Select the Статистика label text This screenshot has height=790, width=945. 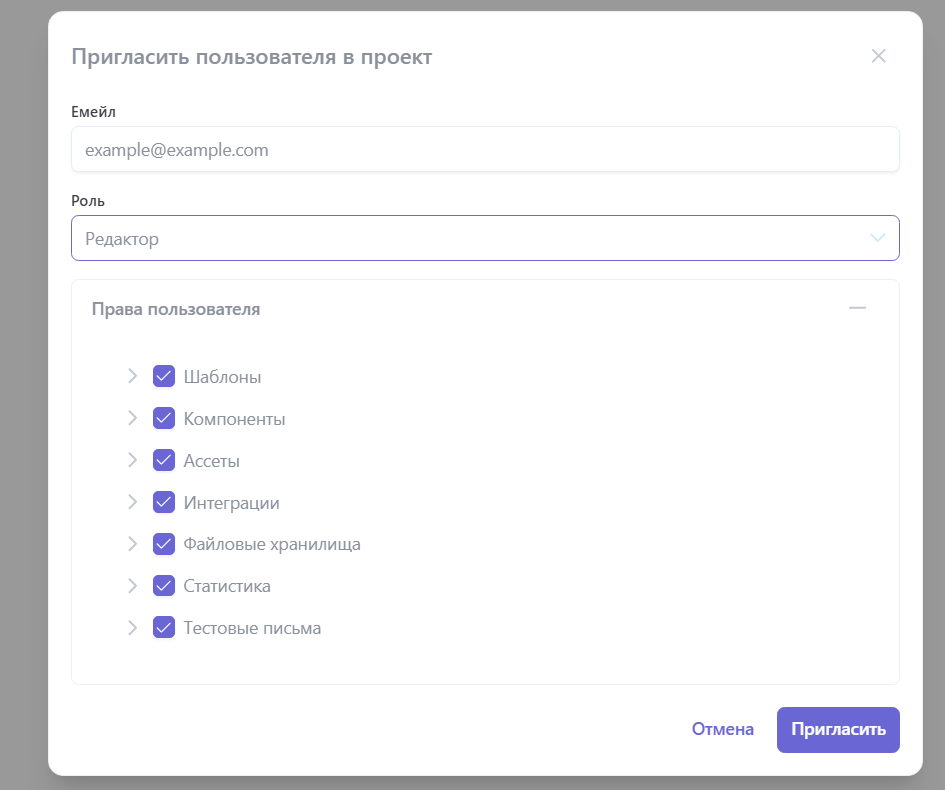[227, 586]
